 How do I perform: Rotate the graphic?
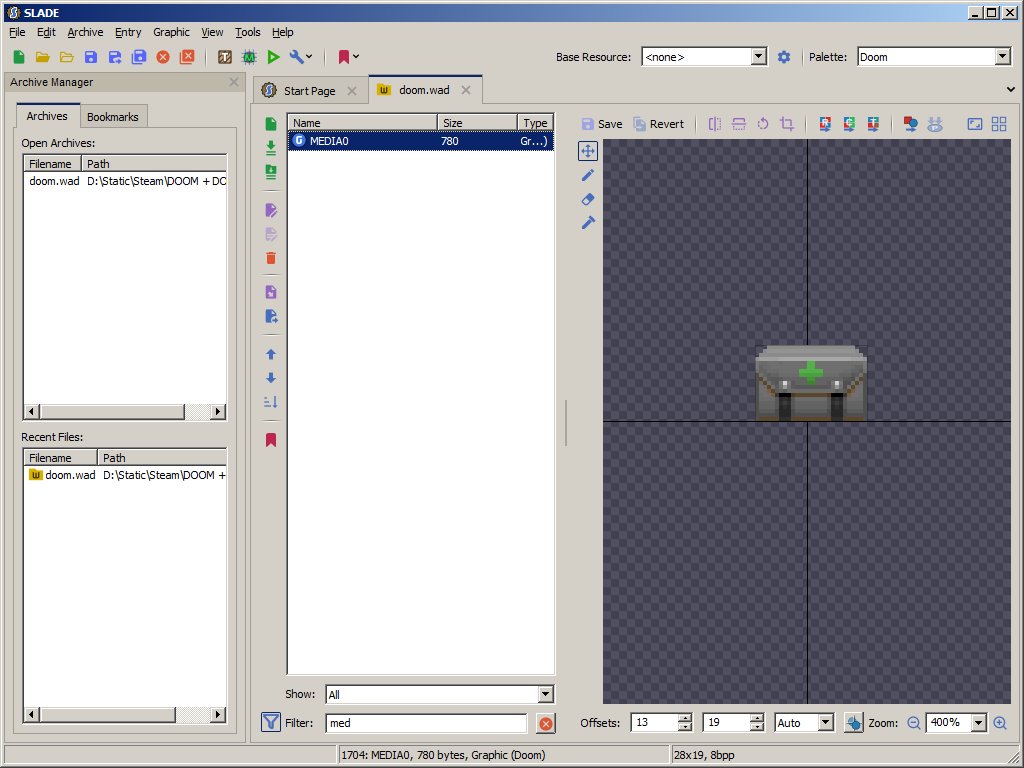click(x=763, y=124)
